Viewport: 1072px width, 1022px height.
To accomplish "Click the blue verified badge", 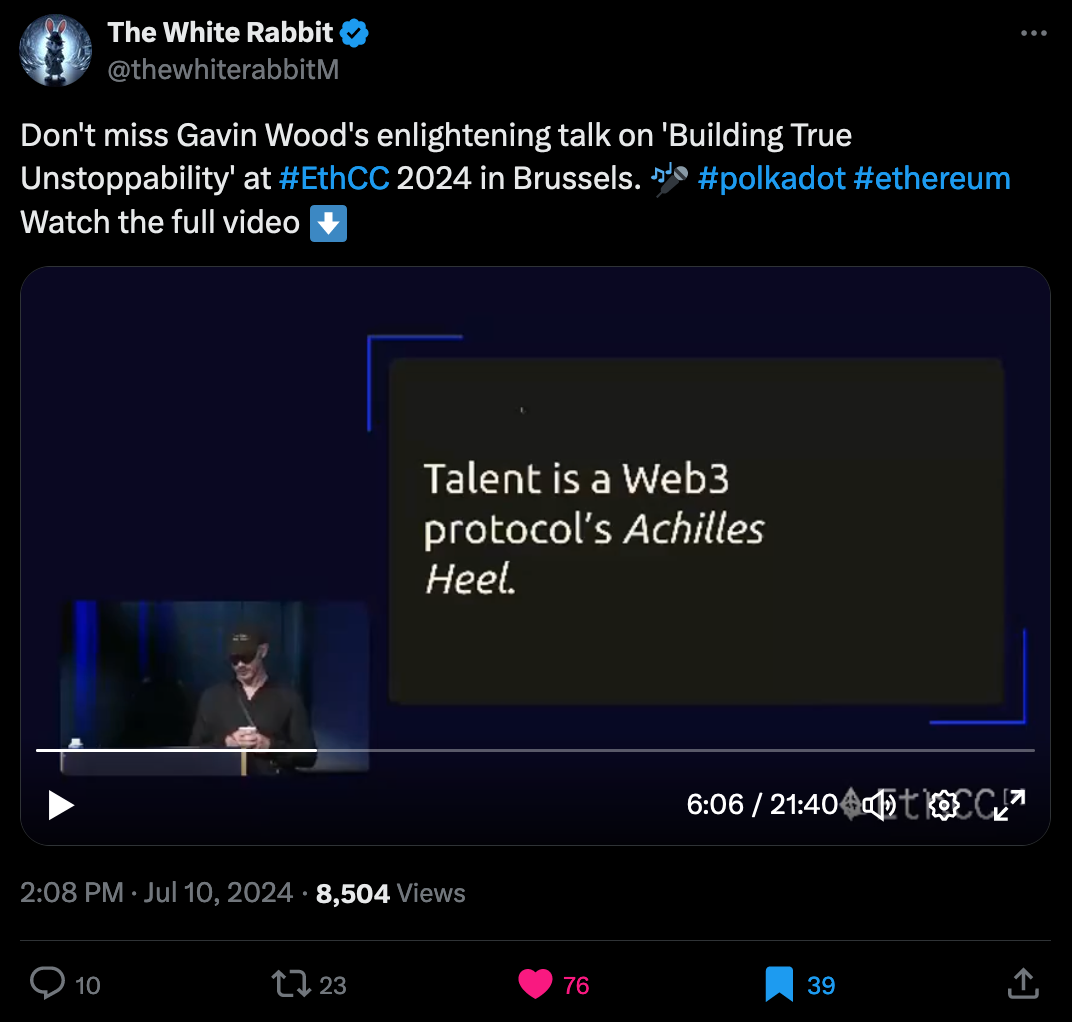I will tap(354, 33).
